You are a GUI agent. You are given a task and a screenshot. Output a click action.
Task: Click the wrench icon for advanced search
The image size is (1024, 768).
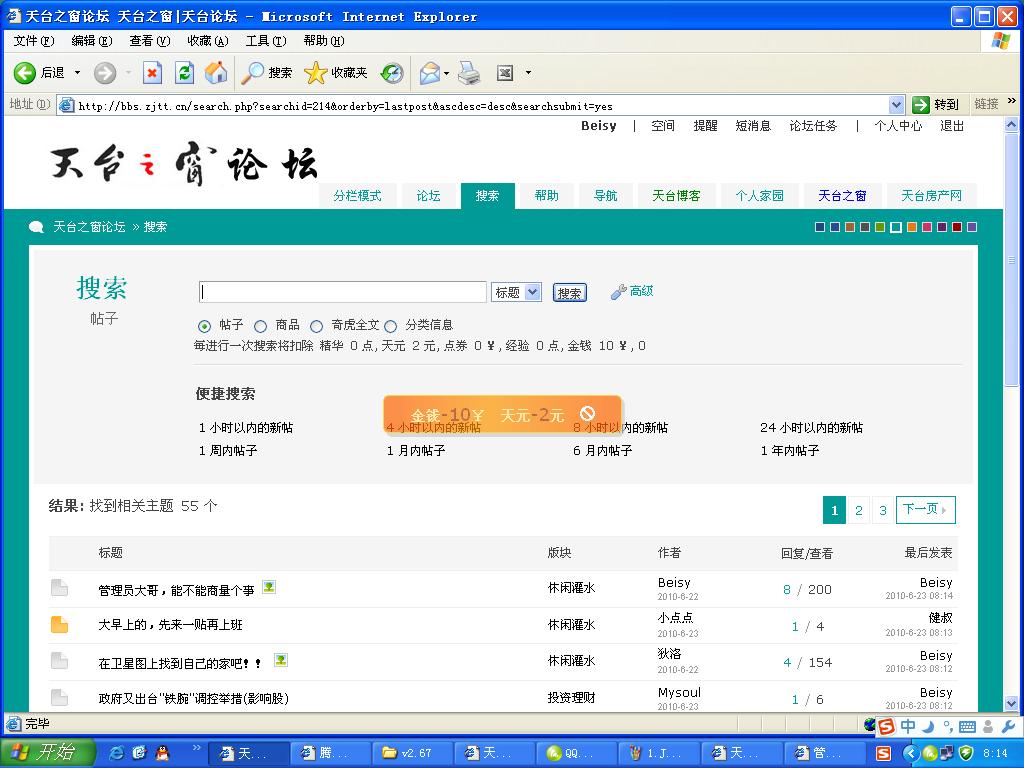pos(618,292)
